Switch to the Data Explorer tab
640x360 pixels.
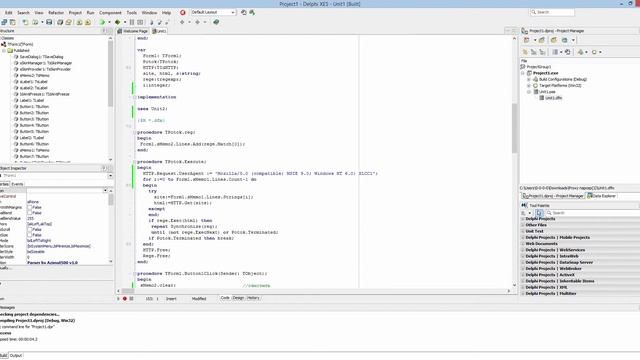pyautogui.click(x=601, y=196)
